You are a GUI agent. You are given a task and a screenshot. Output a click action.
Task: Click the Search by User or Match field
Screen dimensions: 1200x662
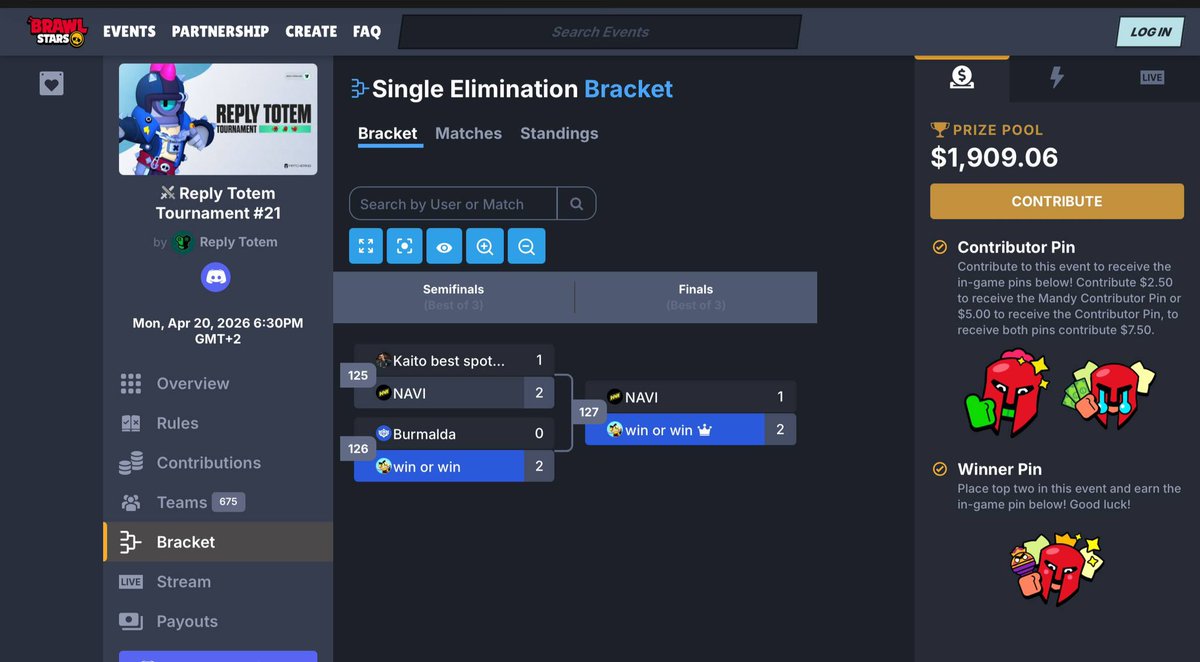click(453, 203)
